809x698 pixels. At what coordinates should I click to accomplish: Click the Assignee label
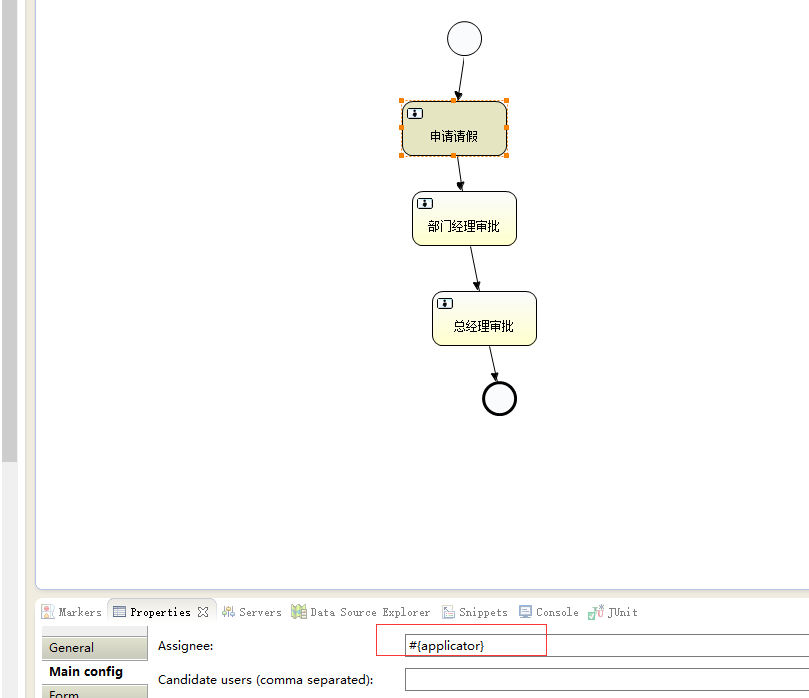185,646
